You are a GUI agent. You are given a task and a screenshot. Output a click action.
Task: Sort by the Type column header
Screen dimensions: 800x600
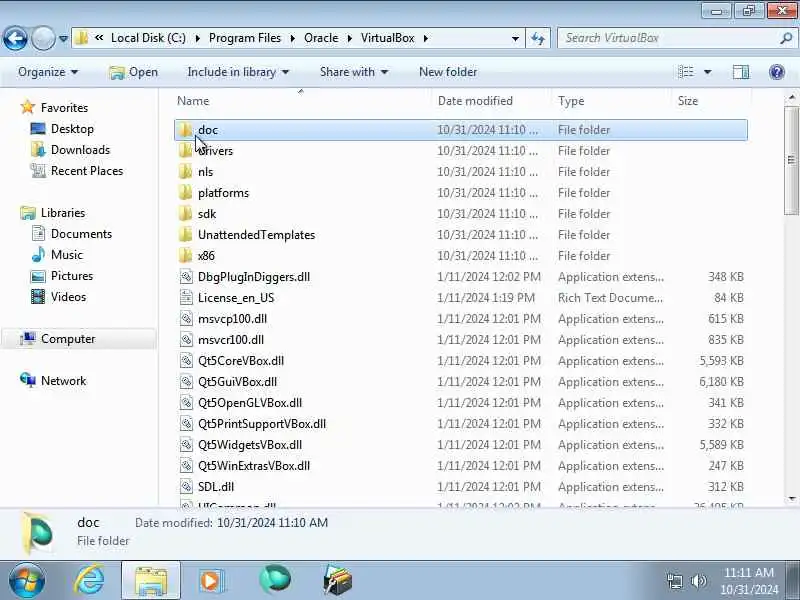pyautogui.click(x=611, y=101)
